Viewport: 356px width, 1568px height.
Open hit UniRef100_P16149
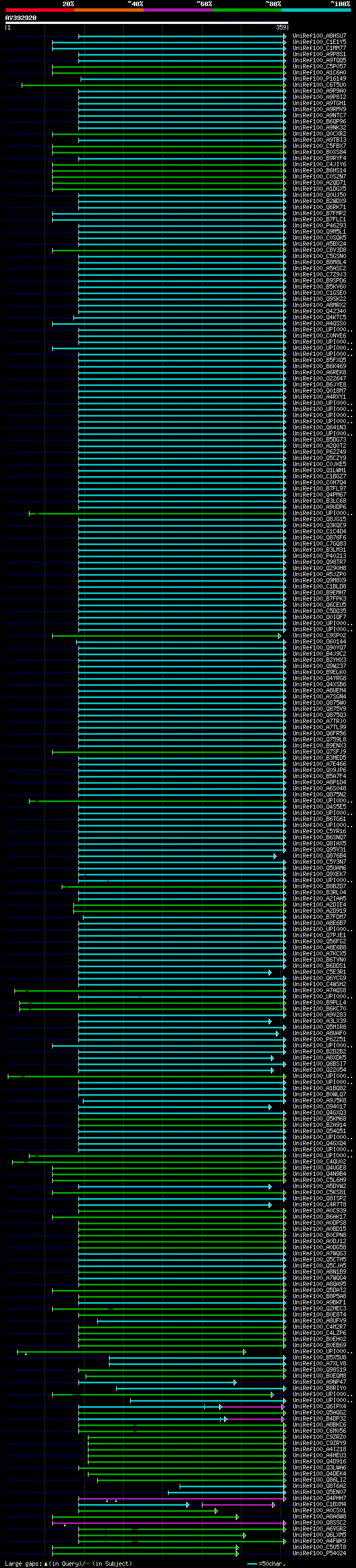click(x=319, y=78)
